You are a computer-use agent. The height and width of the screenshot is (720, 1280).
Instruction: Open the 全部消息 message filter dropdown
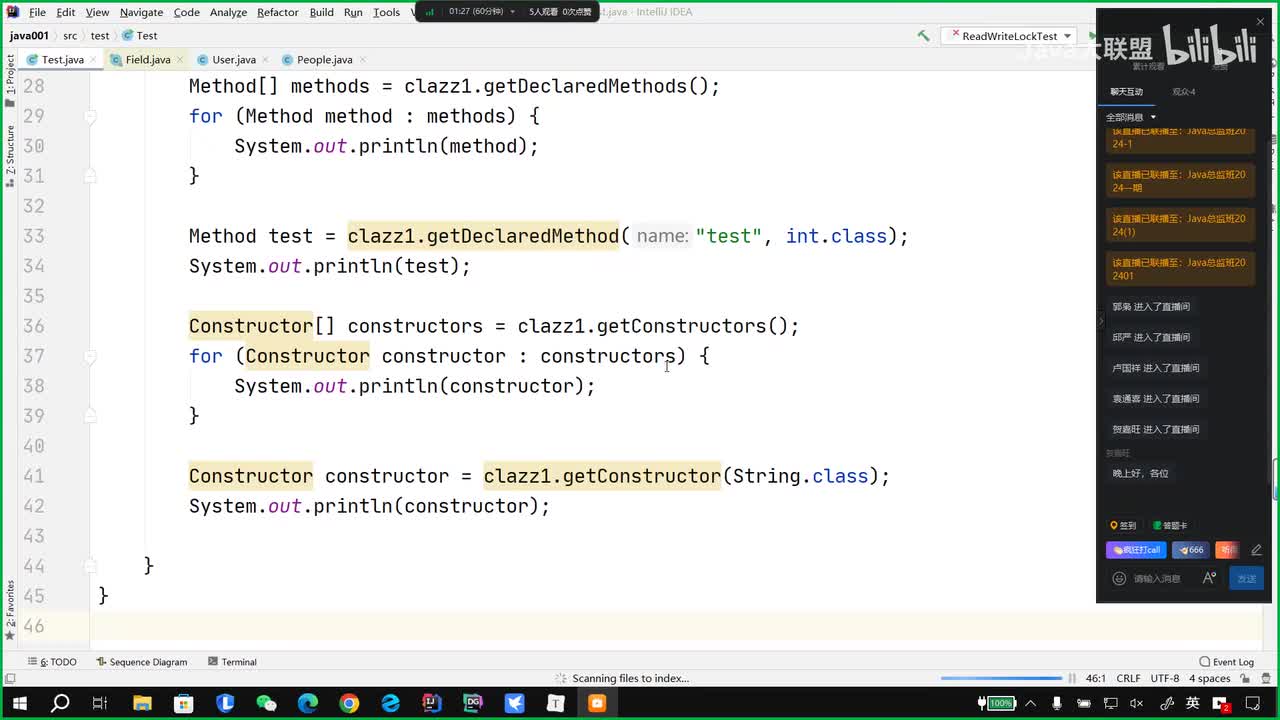tap(1131, 117)
